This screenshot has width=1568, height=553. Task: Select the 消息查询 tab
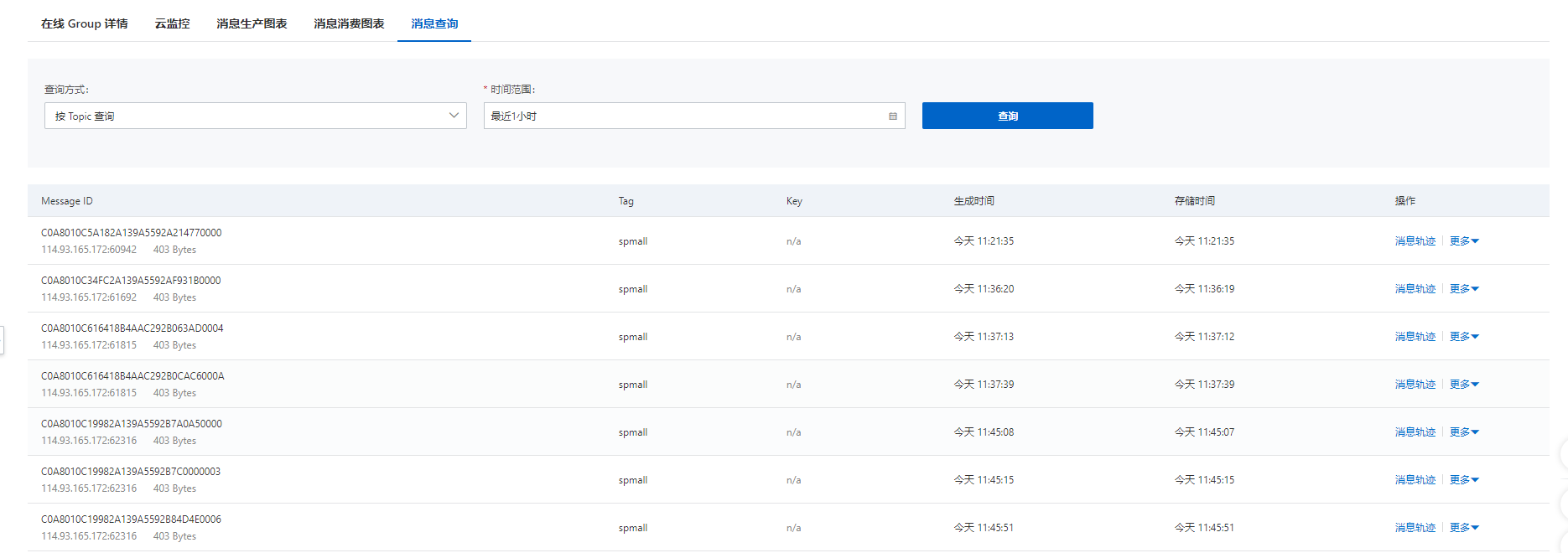coord(434,23)
